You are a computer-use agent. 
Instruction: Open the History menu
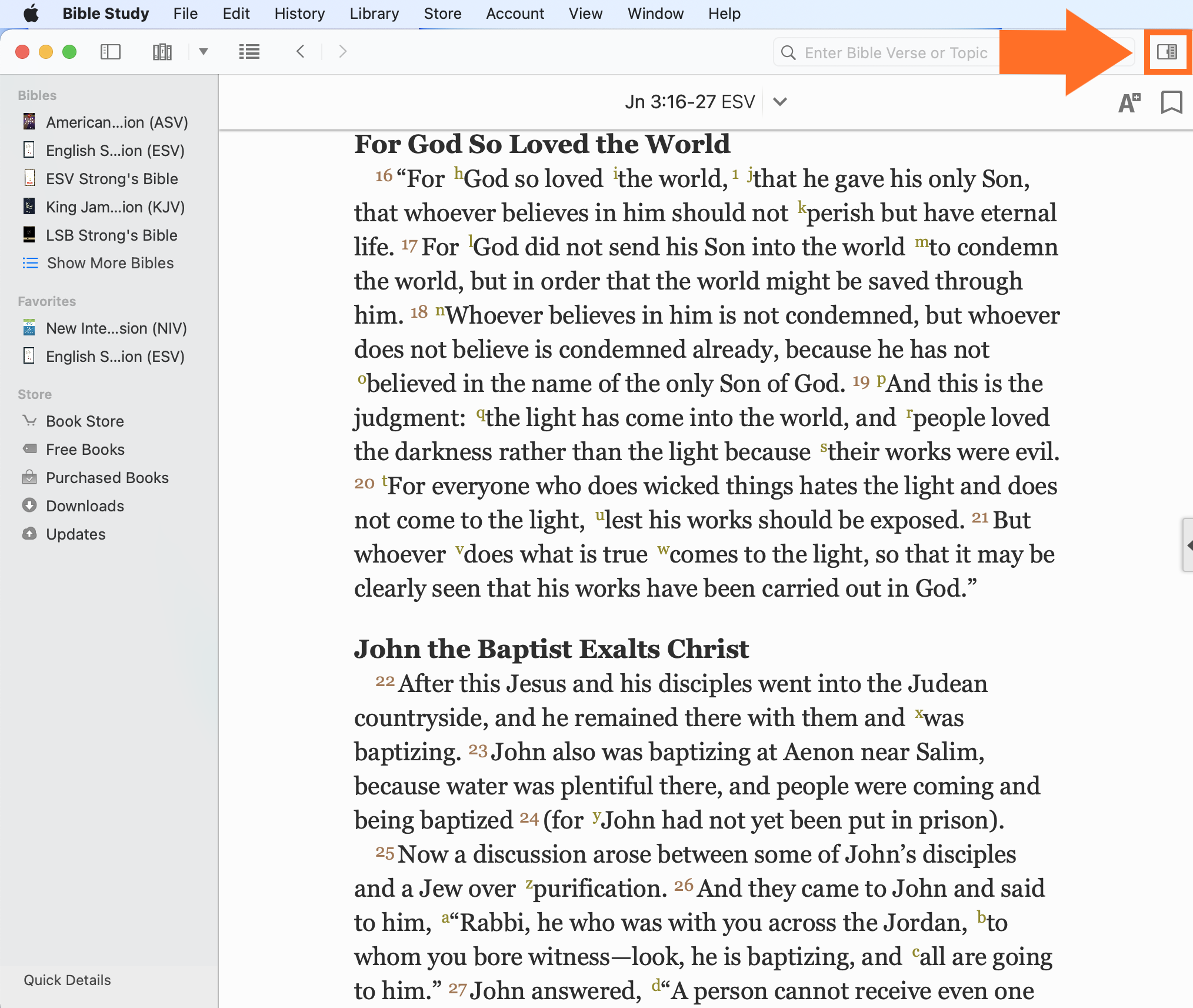pos(299,14)
